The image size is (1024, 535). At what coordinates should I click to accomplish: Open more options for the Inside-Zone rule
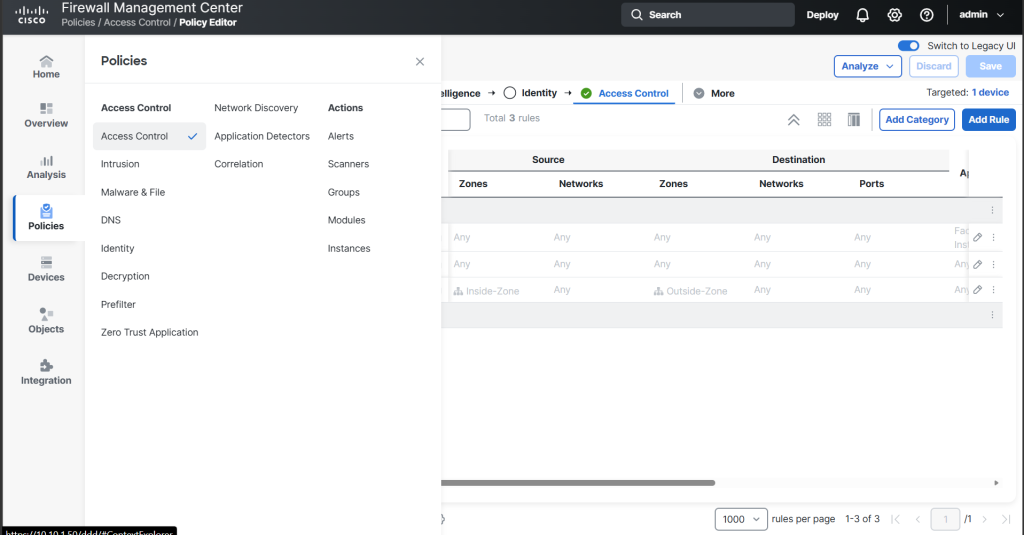click(x=993, y=290)
